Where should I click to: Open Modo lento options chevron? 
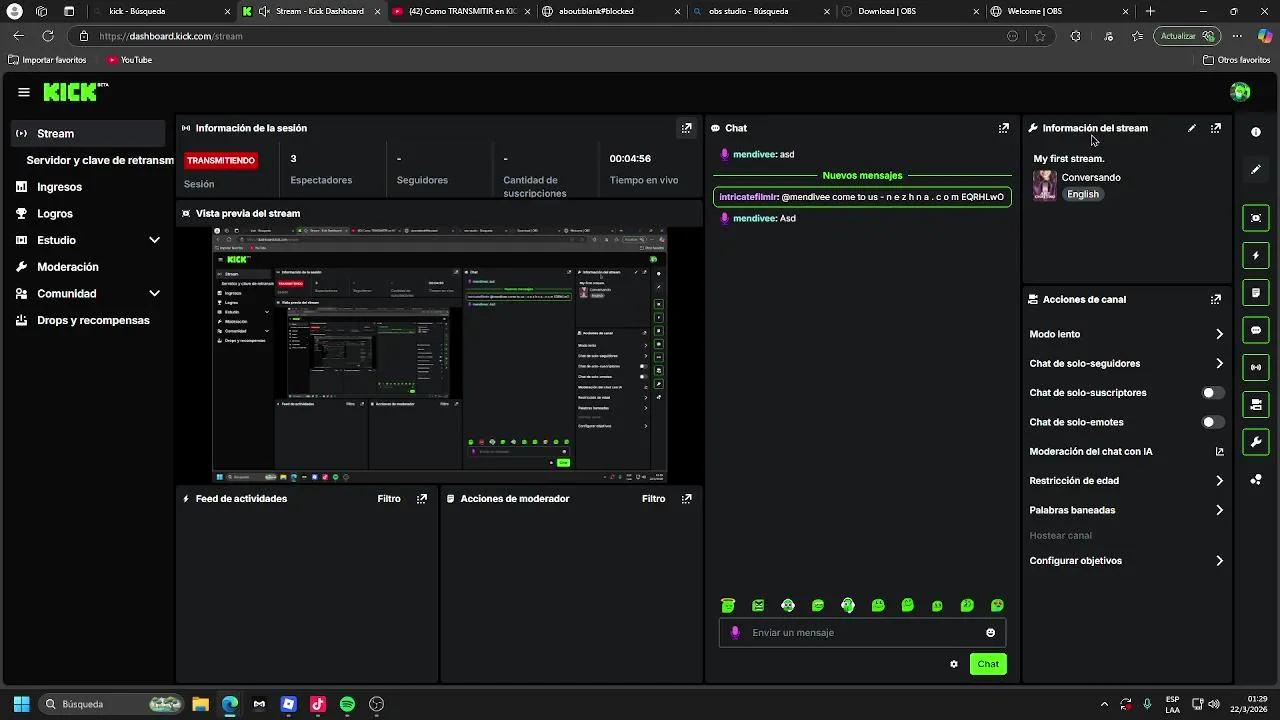click(x=1219, y=334)
